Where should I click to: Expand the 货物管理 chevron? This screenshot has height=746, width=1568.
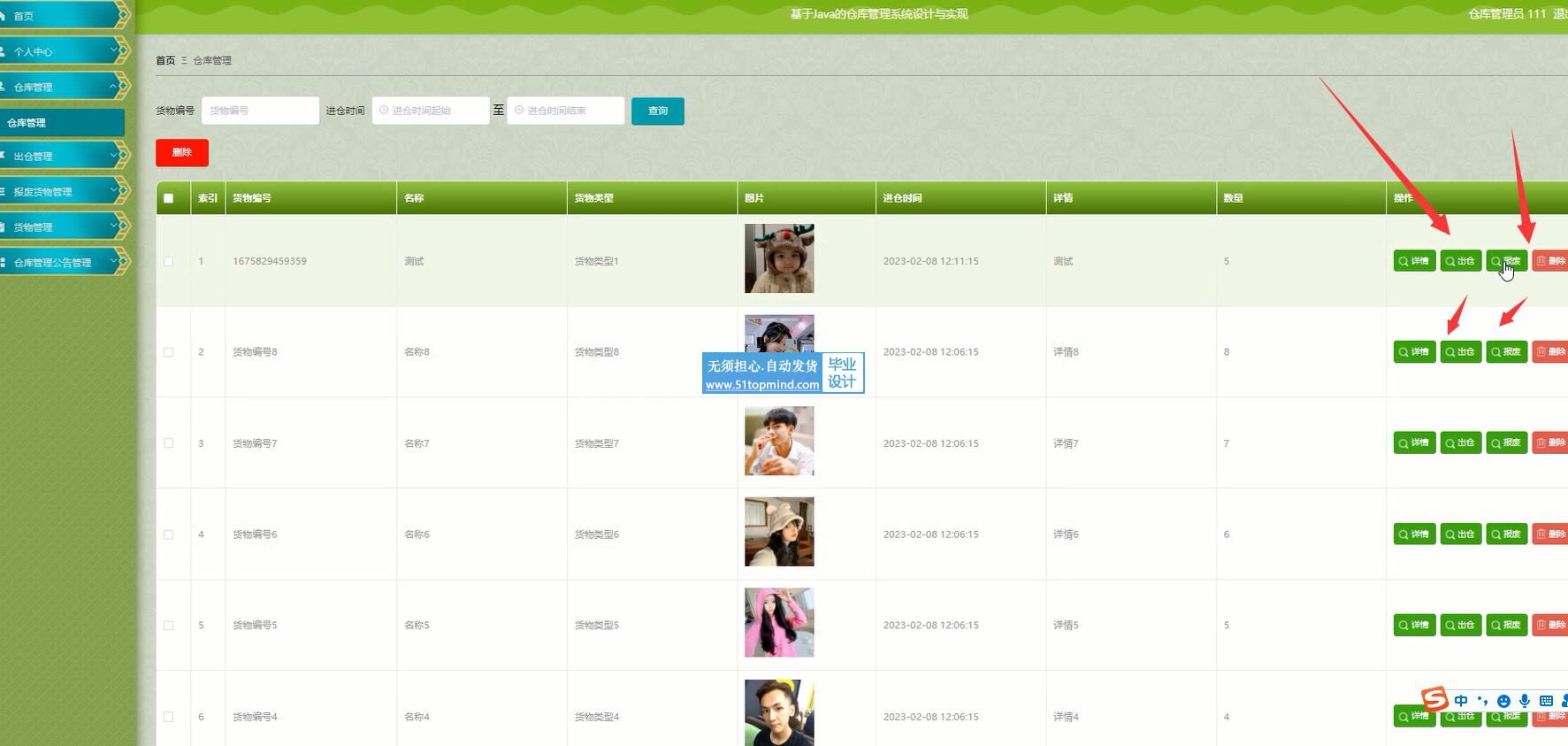click(x=114, y=226)
